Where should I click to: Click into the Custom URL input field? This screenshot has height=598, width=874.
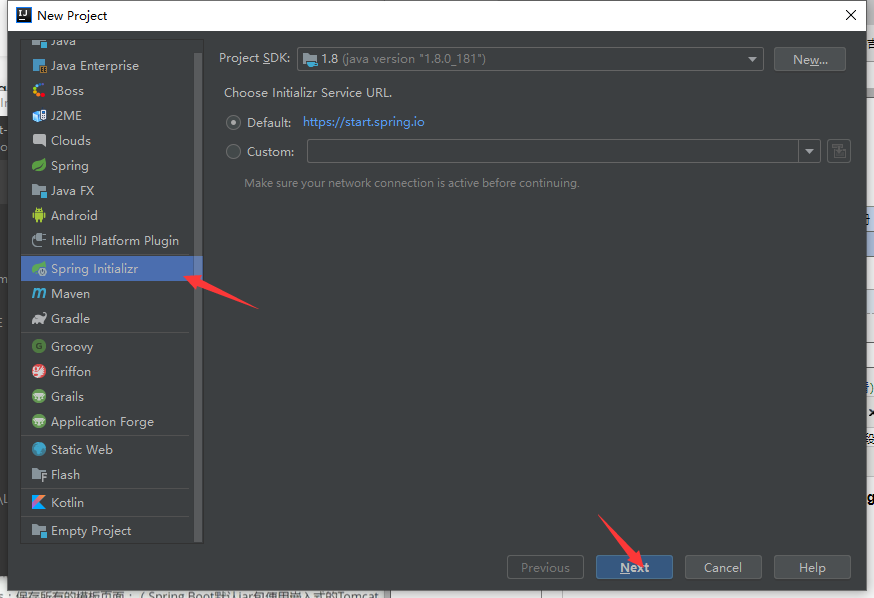pos(552,151)
